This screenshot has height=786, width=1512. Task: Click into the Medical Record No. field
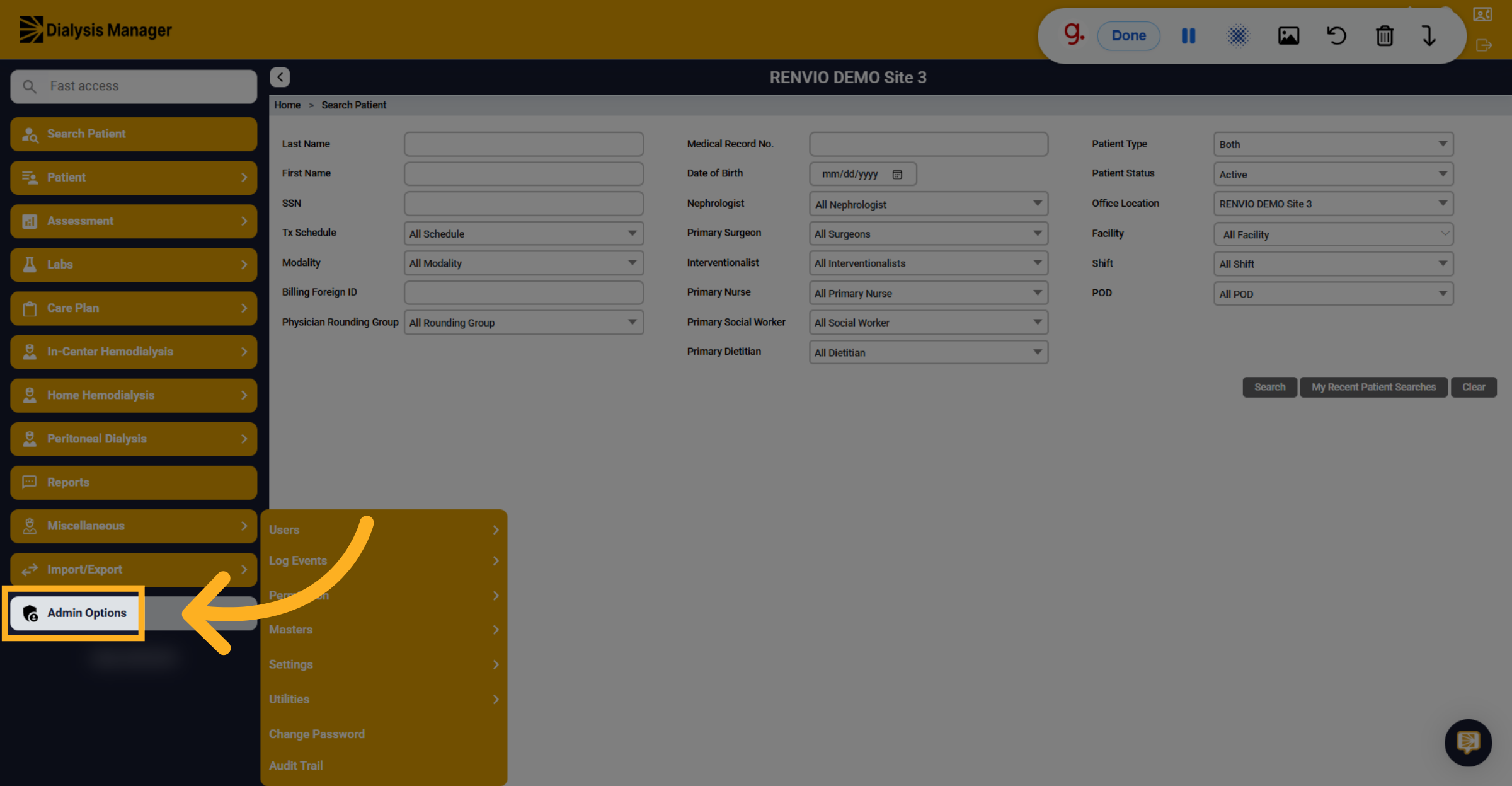pos(929,144)
